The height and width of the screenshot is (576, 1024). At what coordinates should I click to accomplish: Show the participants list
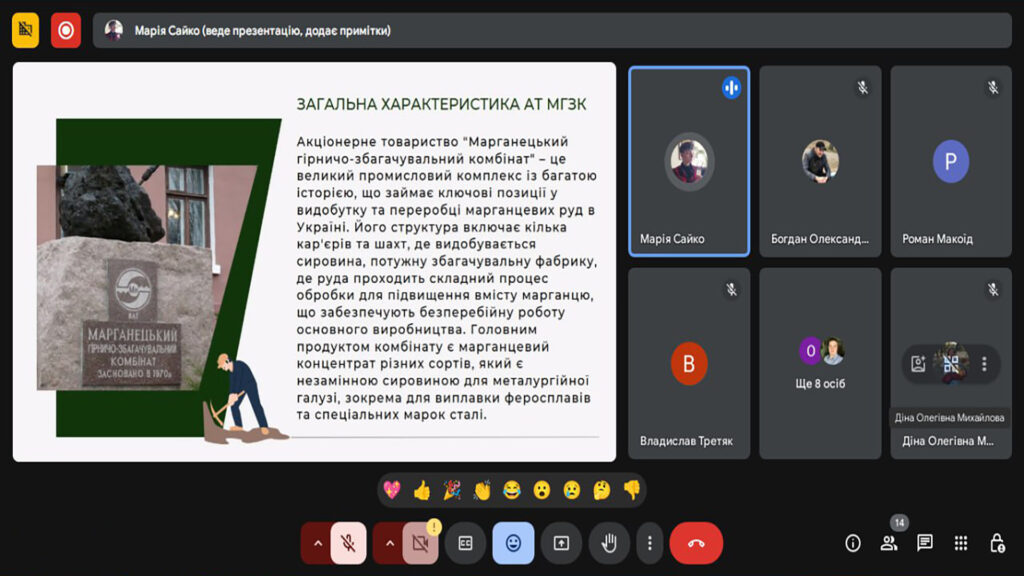click(889, 543)
